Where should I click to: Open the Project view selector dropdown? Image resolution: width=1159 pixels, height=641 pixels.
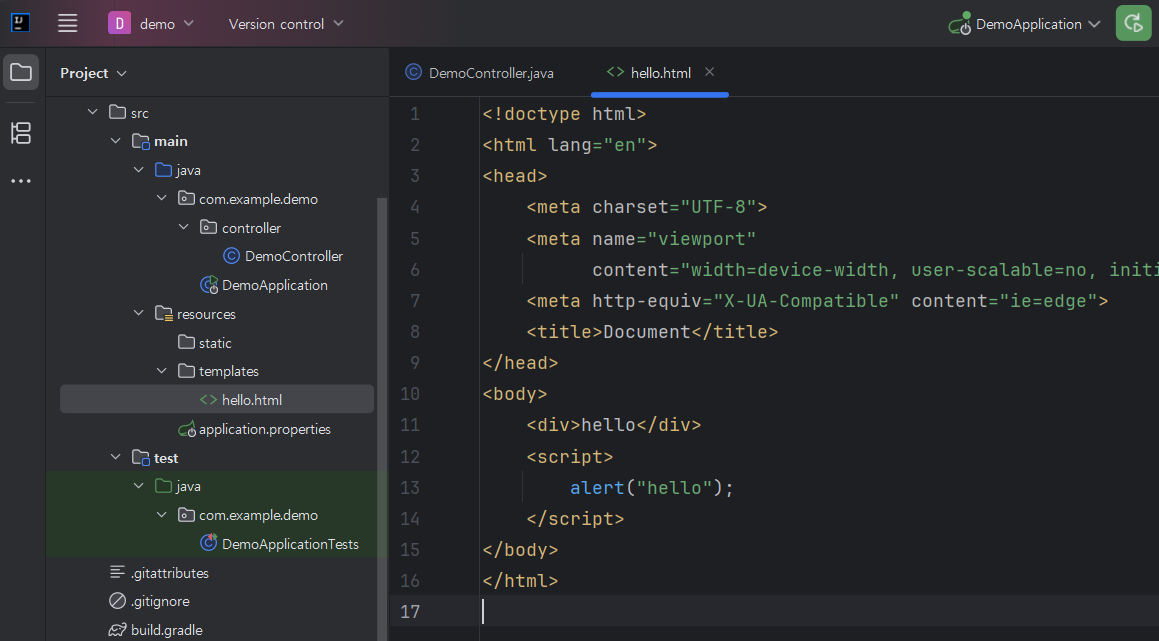(x=93, y=73)
